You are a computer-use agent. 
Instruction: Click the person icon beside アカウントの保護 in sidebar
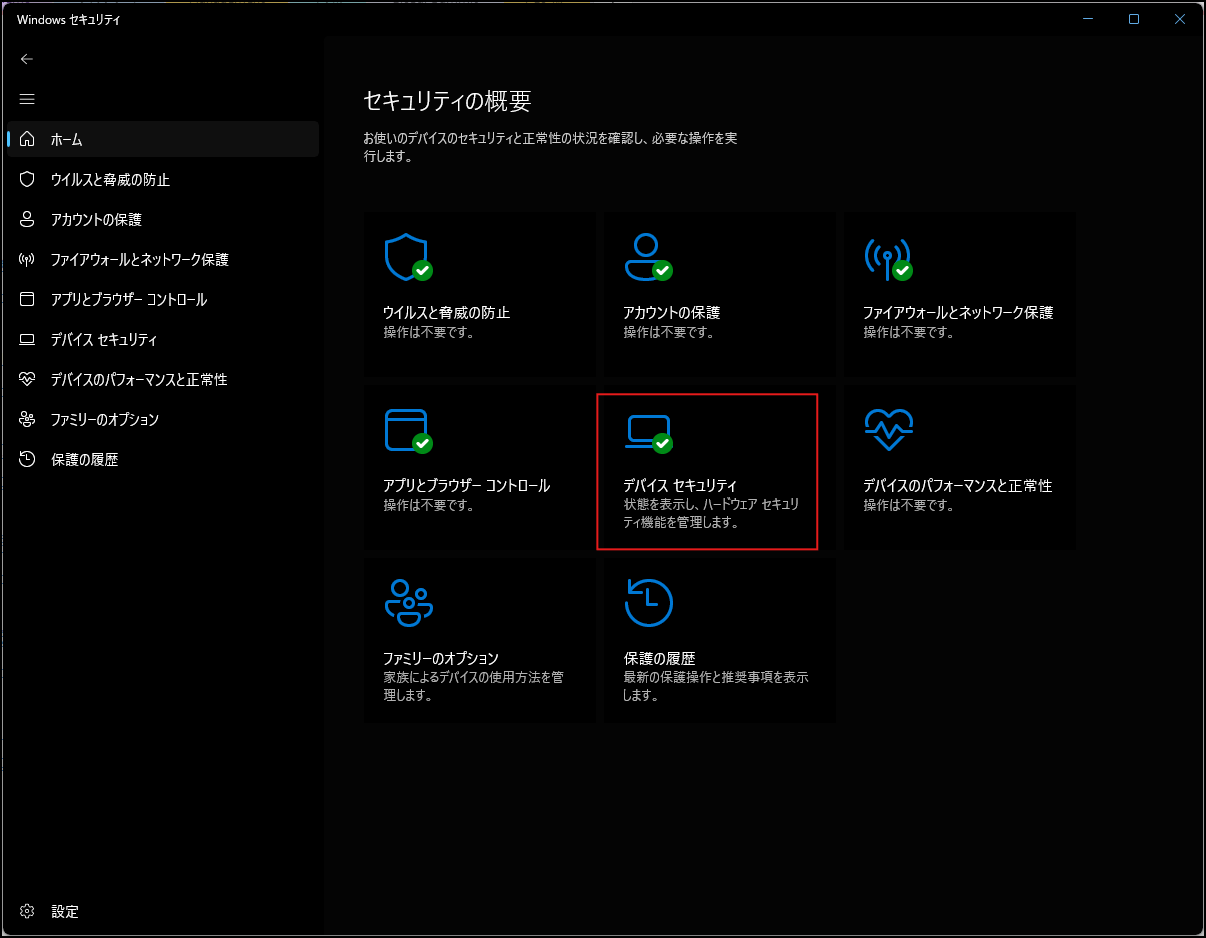click(x=27, y=219)
